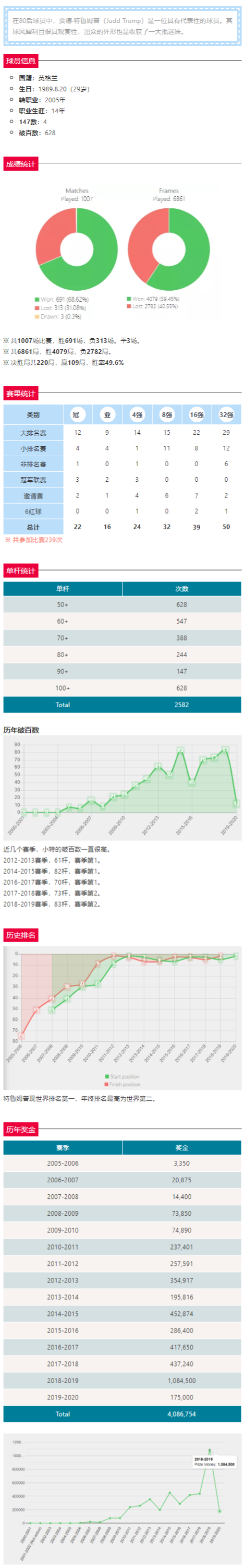Click the 16强 column header badge

[197, 414]
